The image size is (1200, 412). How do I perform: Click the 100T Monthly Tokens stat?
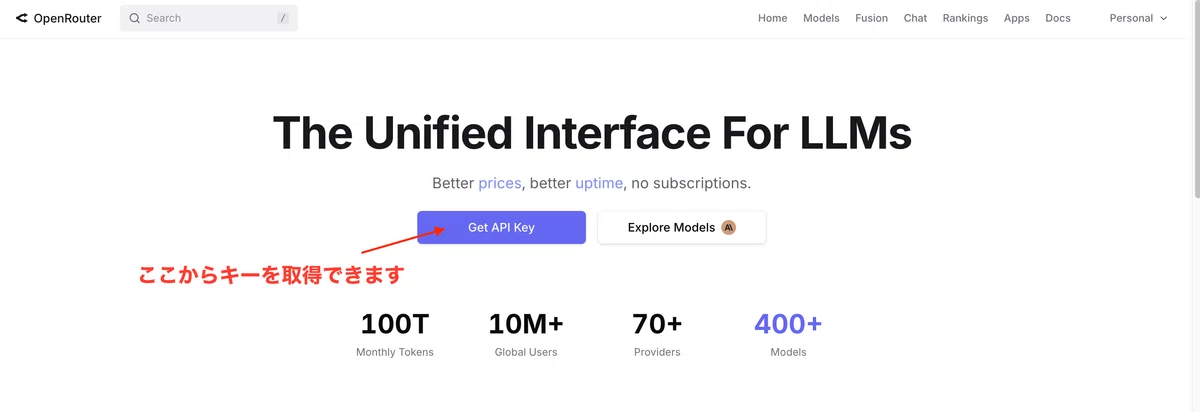395,334
